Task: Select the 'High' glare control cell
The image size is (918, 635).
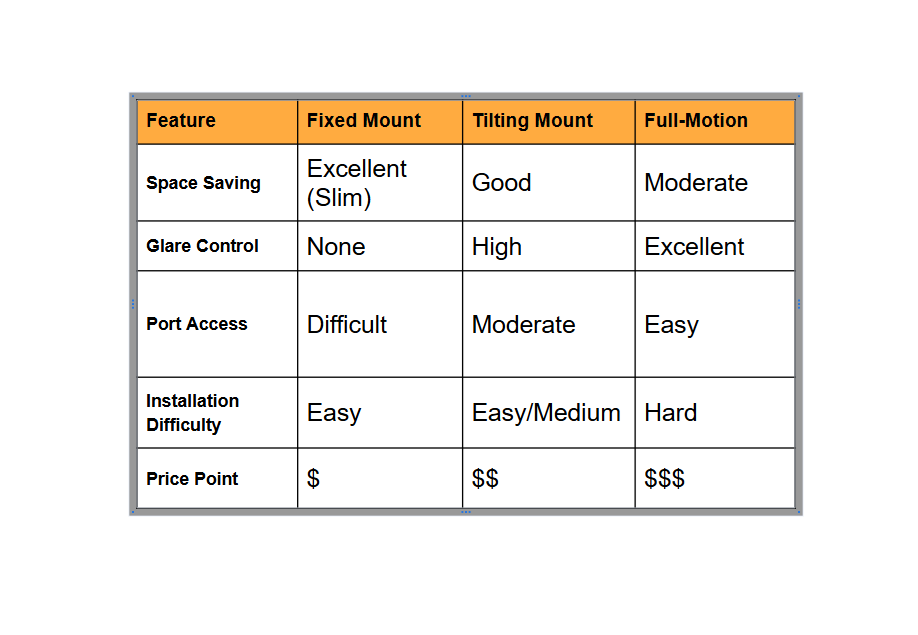Action: click(x=549, y=246)
